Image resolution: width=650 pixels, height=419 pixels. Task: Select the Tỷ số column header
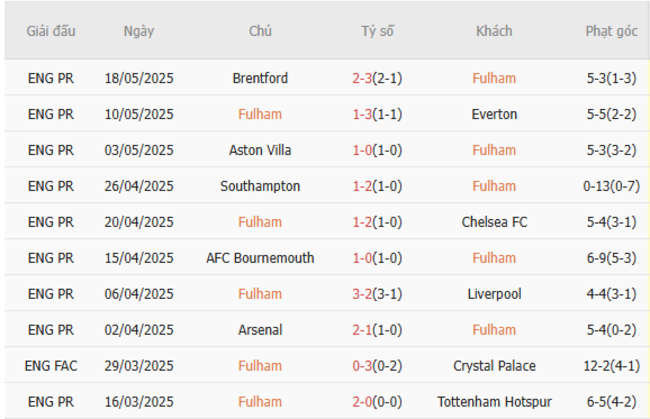[x=377, y=31]
